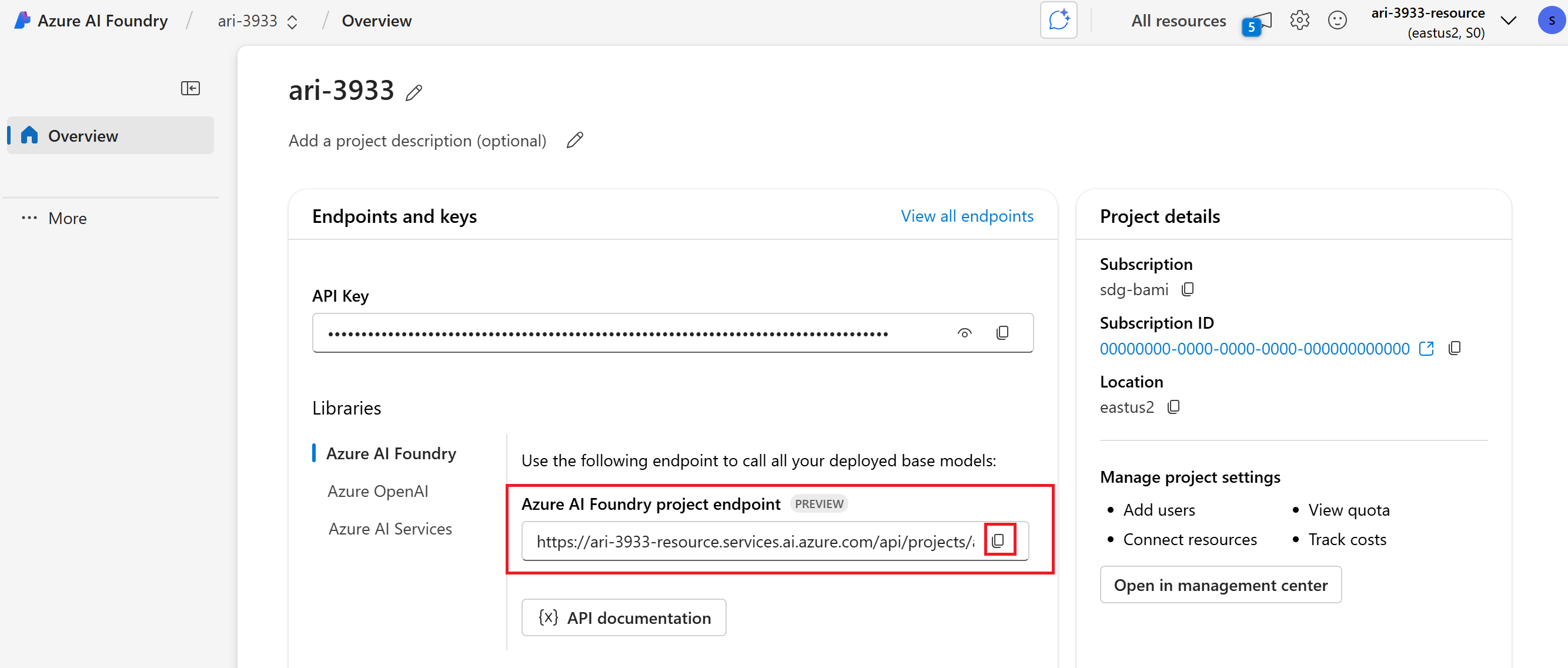1568x668 pixels.
Task: Select the Azure AI Services library
Action: 390,528
